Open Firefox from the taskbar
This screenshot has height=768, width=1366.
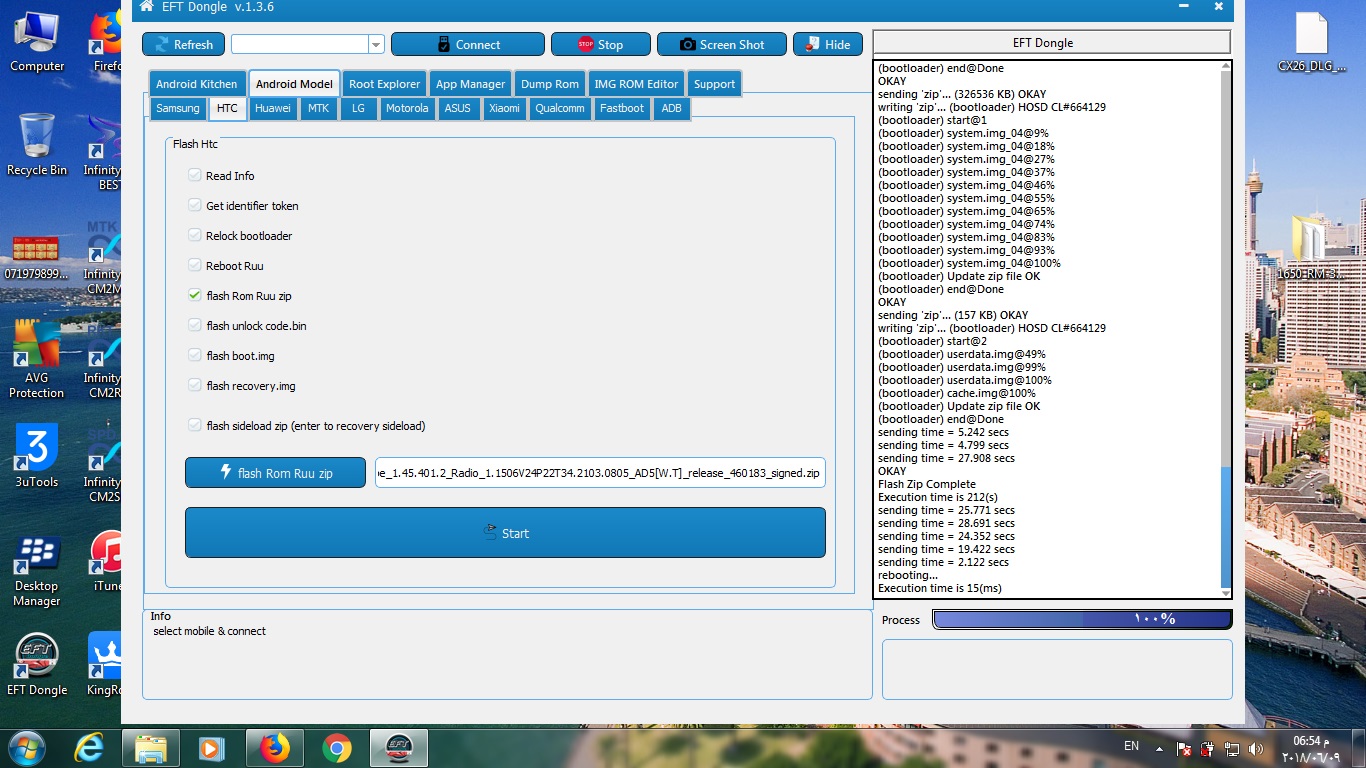click(x=274, y=747)
